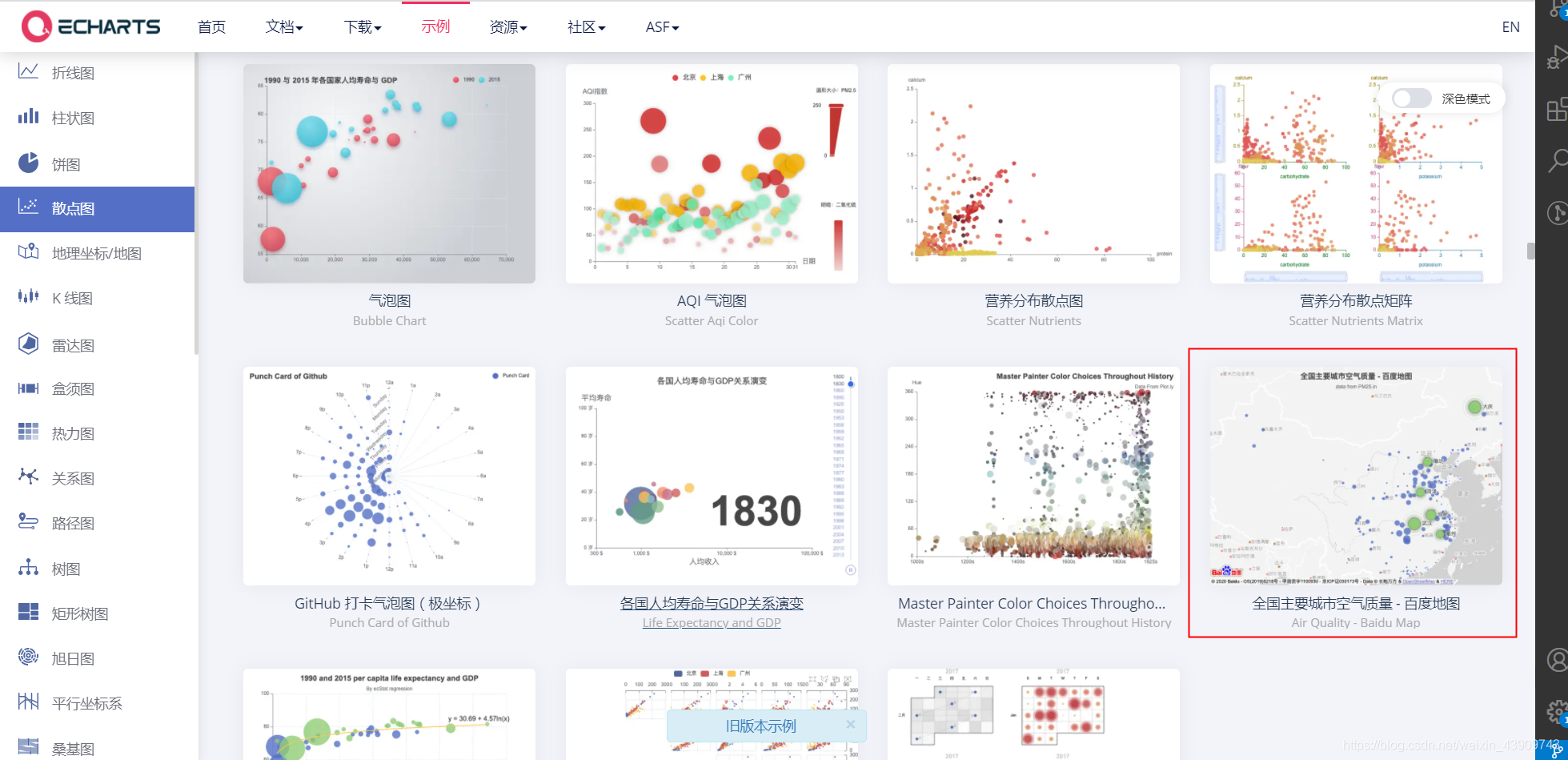The image size is (1568, 760).
Task: Expand the 社区 dropdown menu
Action: 586,27
